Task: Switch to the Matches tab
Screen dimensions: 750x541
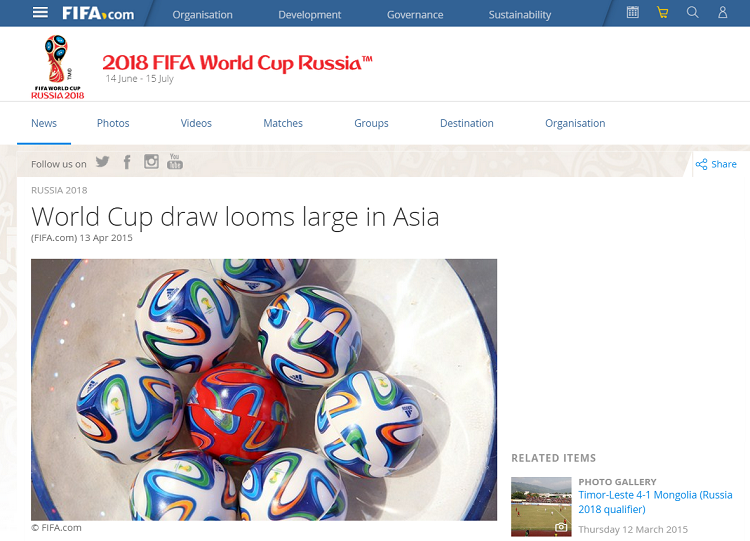Action: [x=283, y=123]
